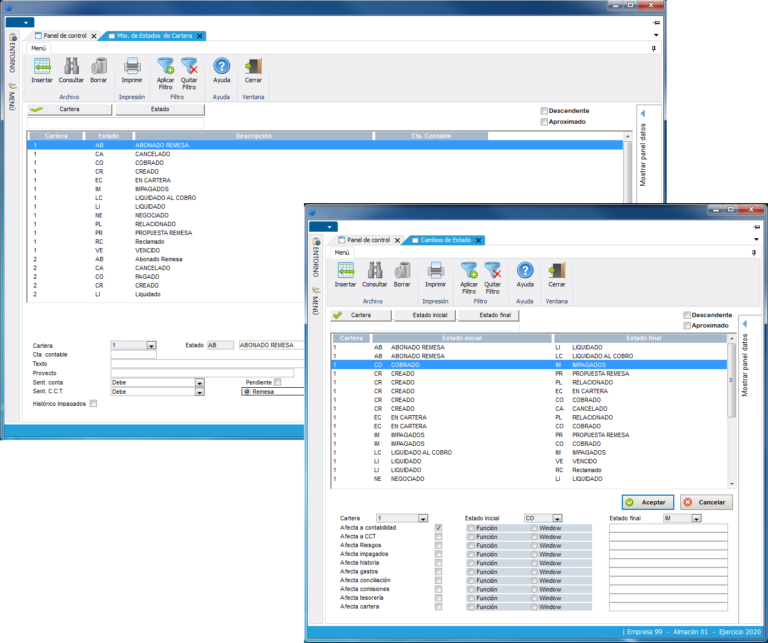
Task: Check Descendente in the Cambios de Estado window
Action: click(x=687, y=315)
